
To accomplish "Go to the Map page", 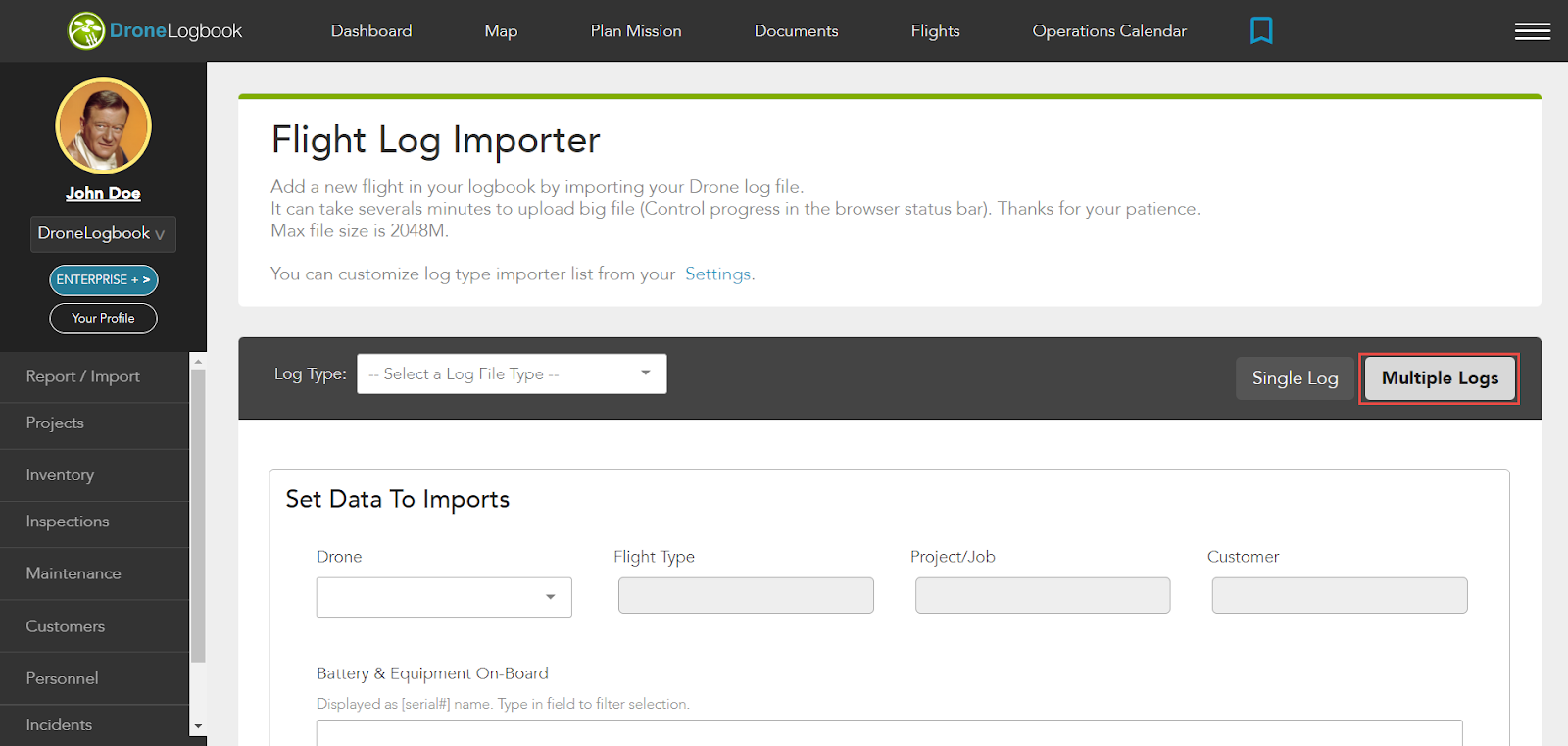I will [501, 31].
